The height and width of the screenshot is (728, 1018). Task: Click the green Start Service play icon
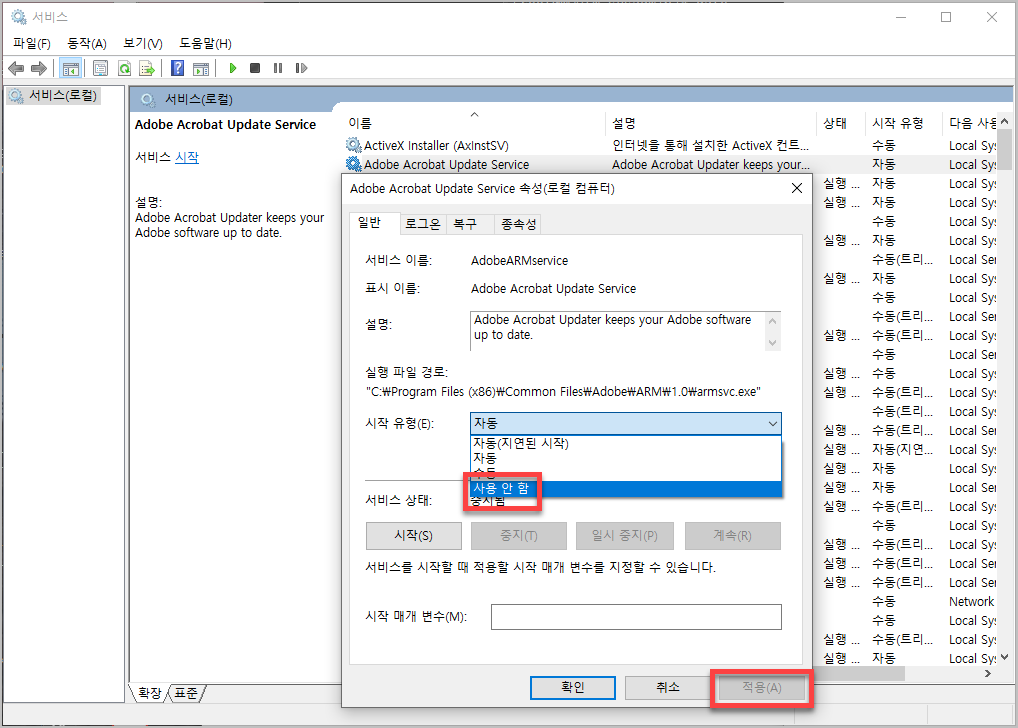233,68
